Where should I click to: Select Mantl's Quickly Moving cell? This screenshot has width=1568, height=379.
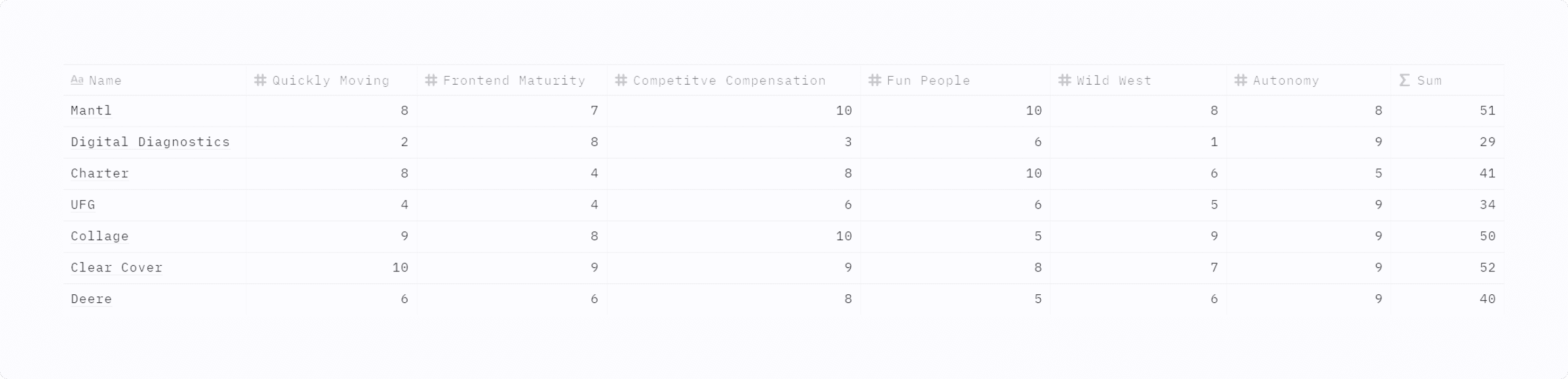[x=332, y=111]
